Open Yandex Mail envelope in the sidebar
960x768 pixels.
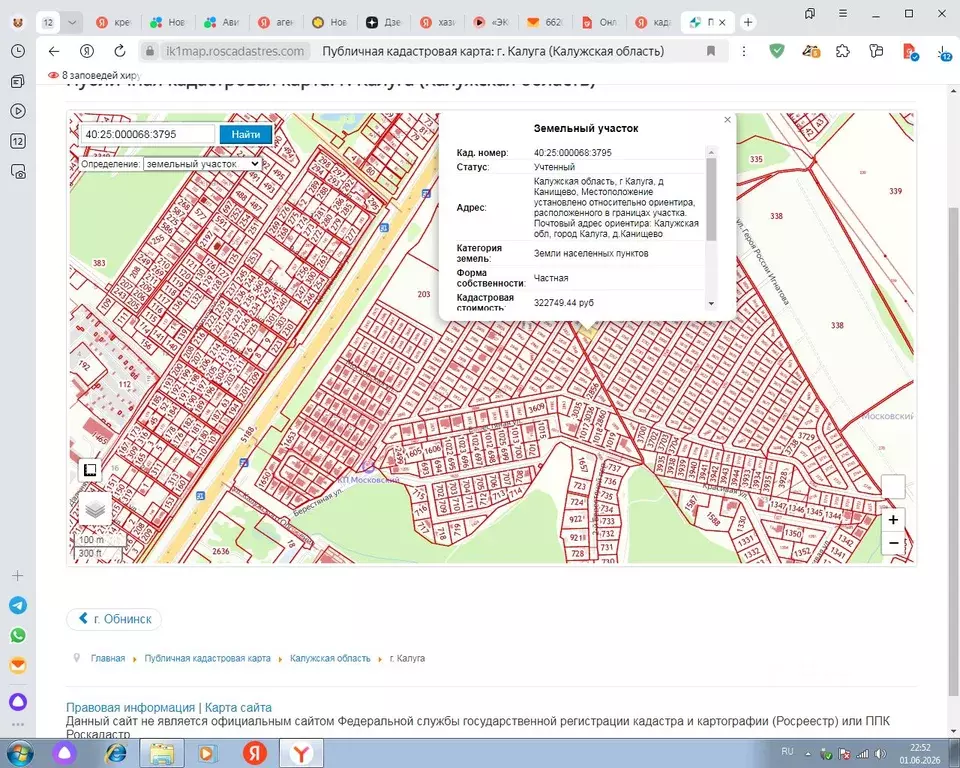pos(18,665)
